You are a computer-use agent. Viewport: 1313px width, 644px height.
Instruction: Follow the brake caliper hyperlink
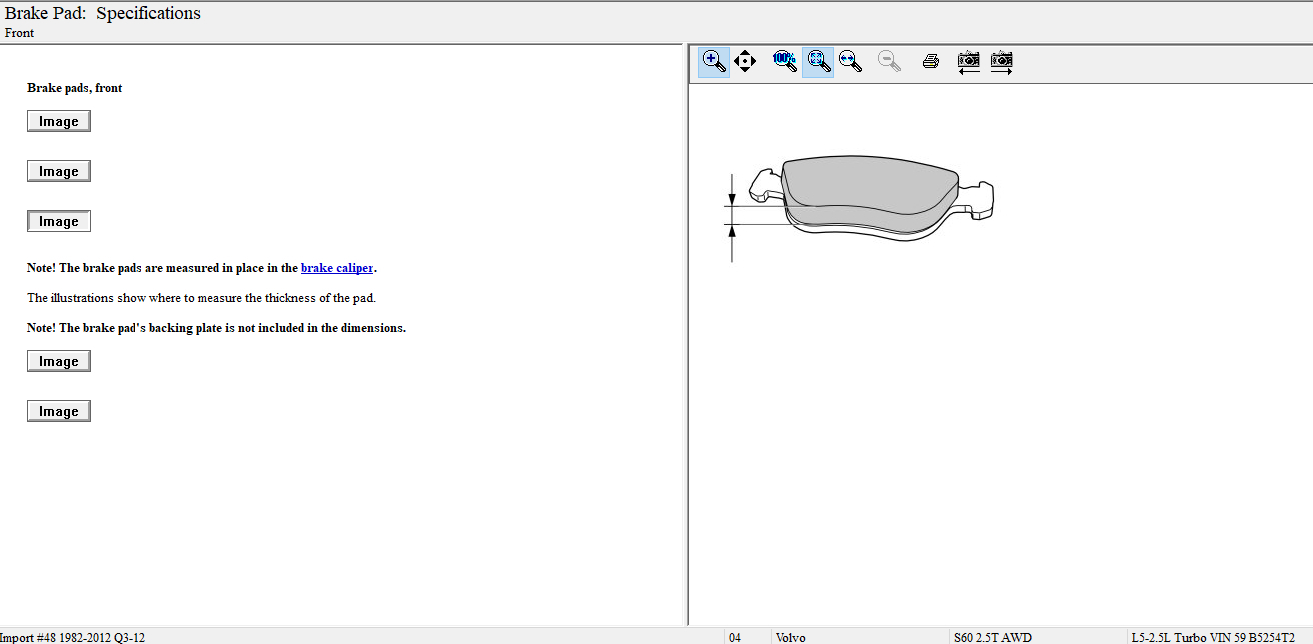click(337, 268)
